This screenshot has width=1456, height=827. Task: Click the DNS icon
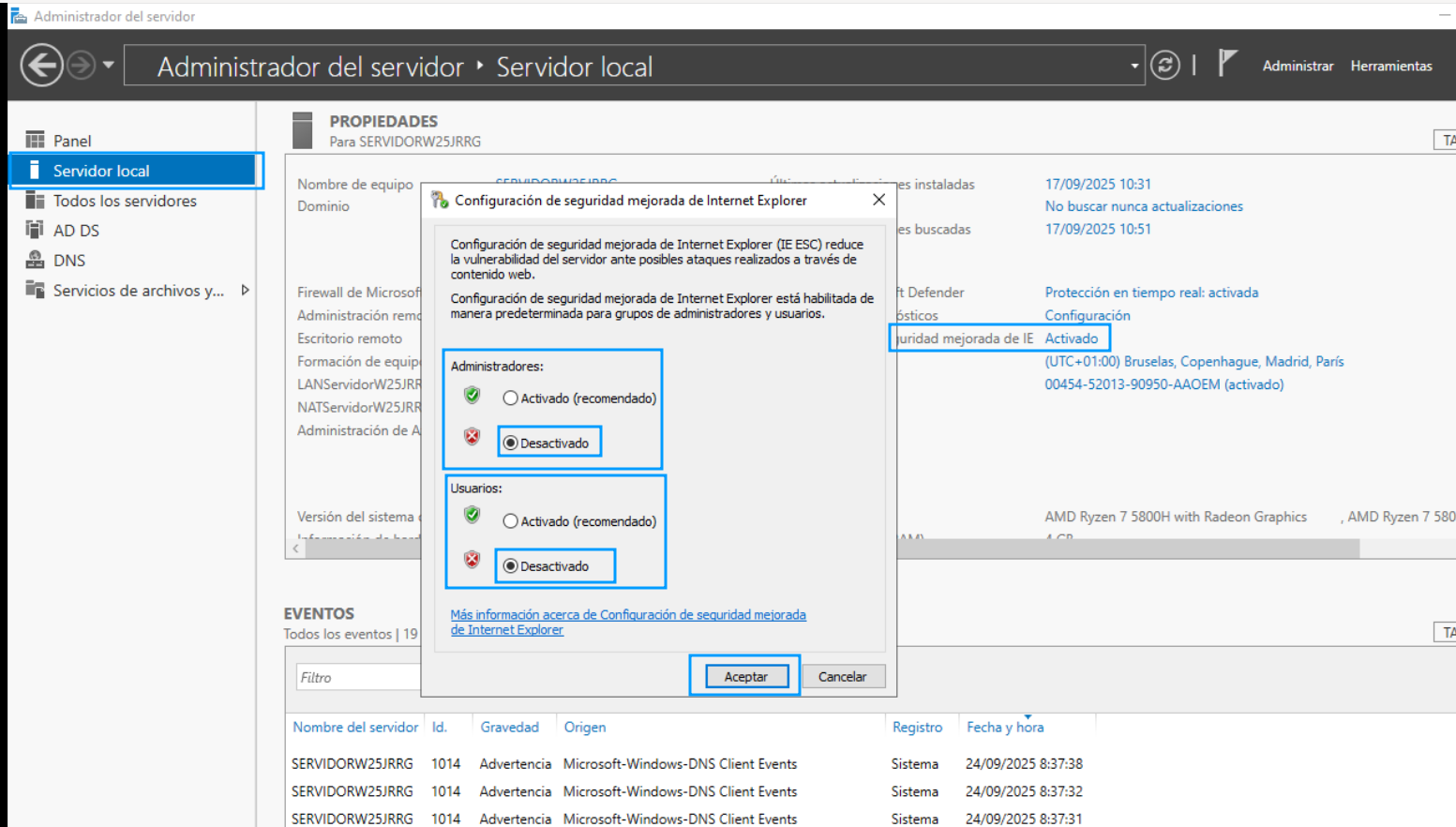35,260
